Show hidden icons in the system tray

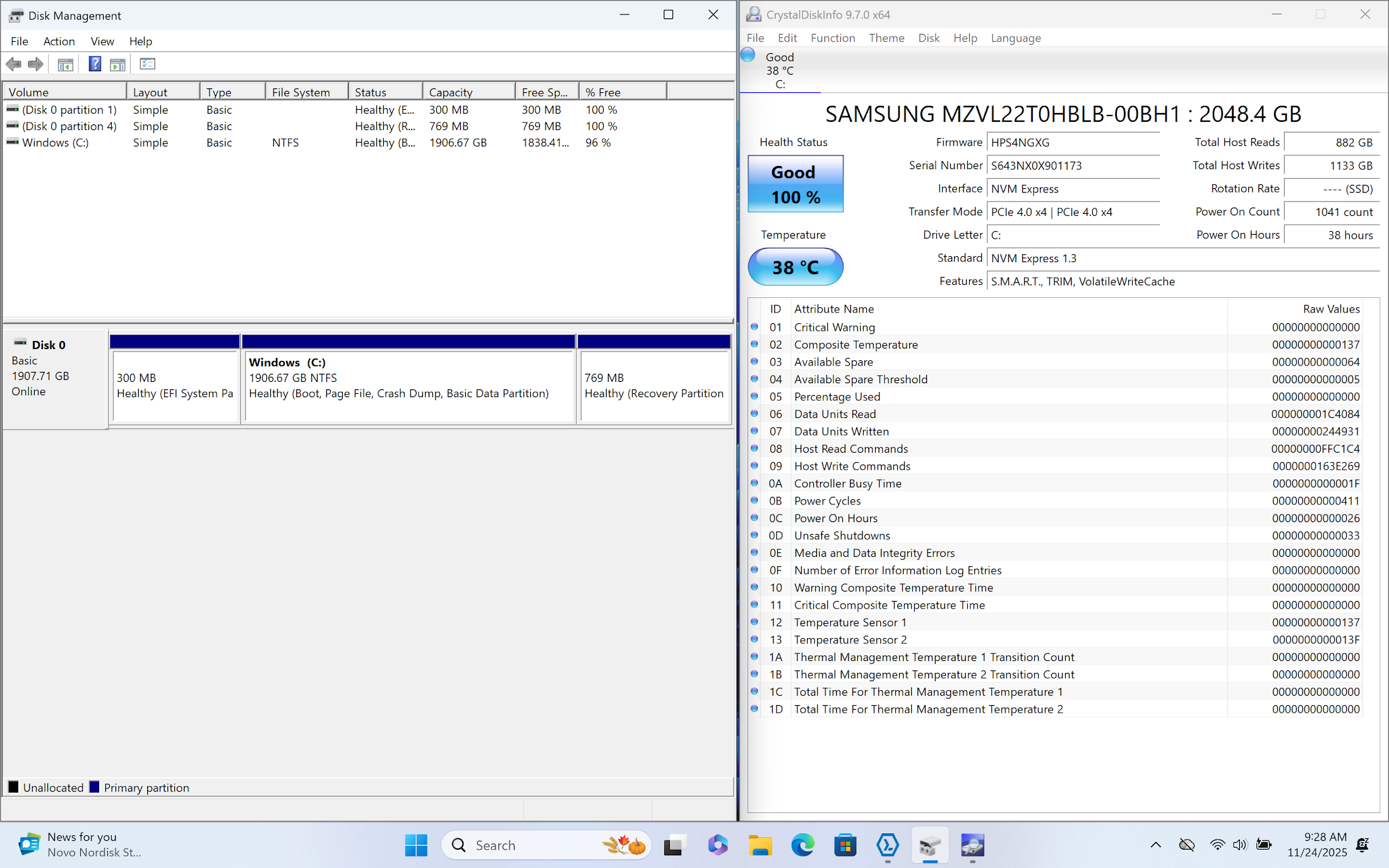coord(1155,845)
